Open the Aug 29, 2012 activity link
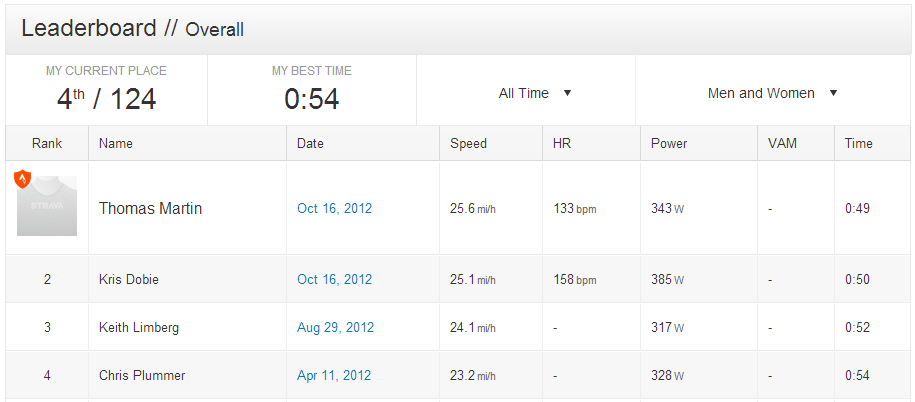 [335, 328]
